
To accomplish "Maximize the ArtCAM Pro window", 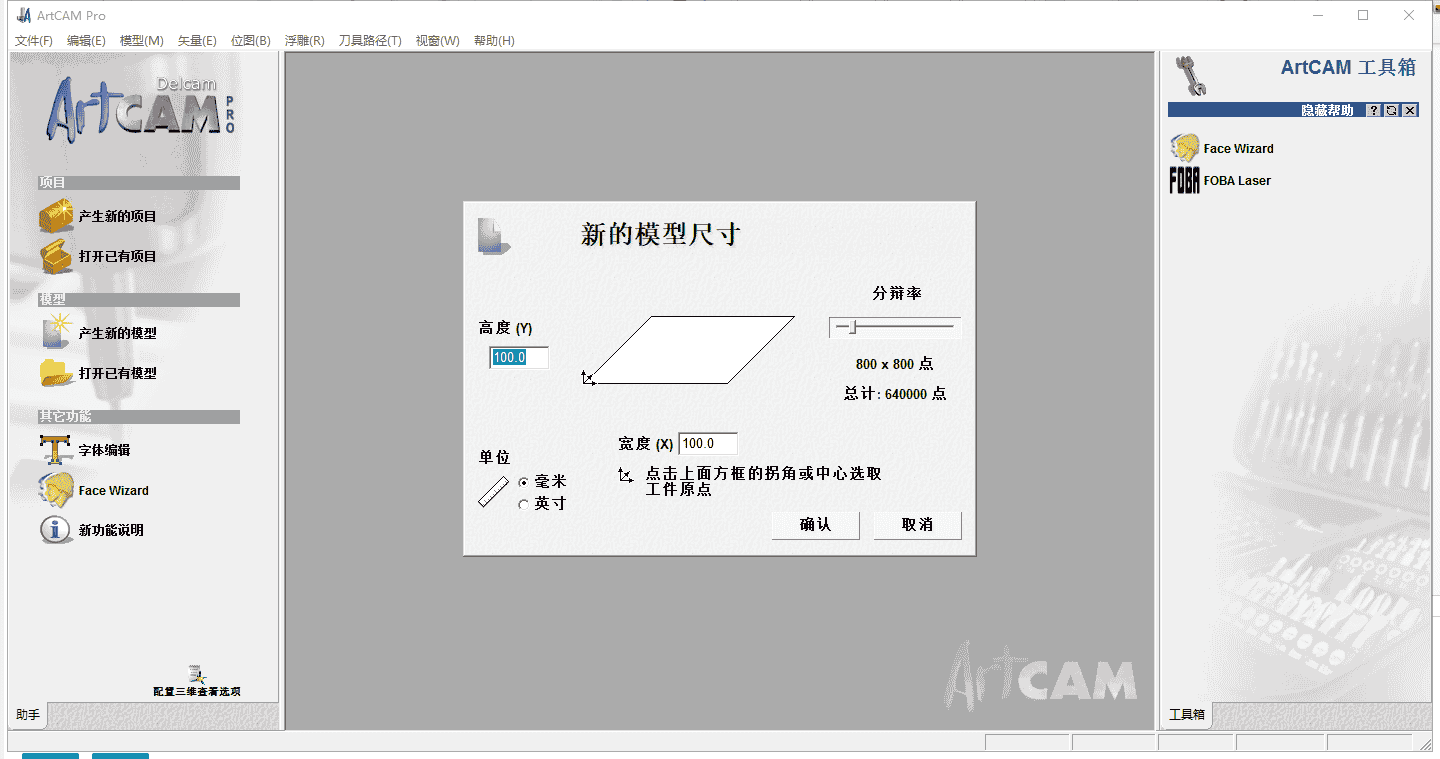I will click(x=1363, y=15).
